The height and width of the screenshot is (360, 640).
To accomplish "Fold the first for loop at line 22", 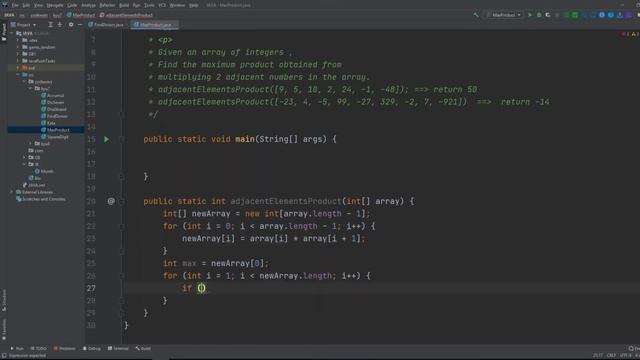I will (122, 226).
